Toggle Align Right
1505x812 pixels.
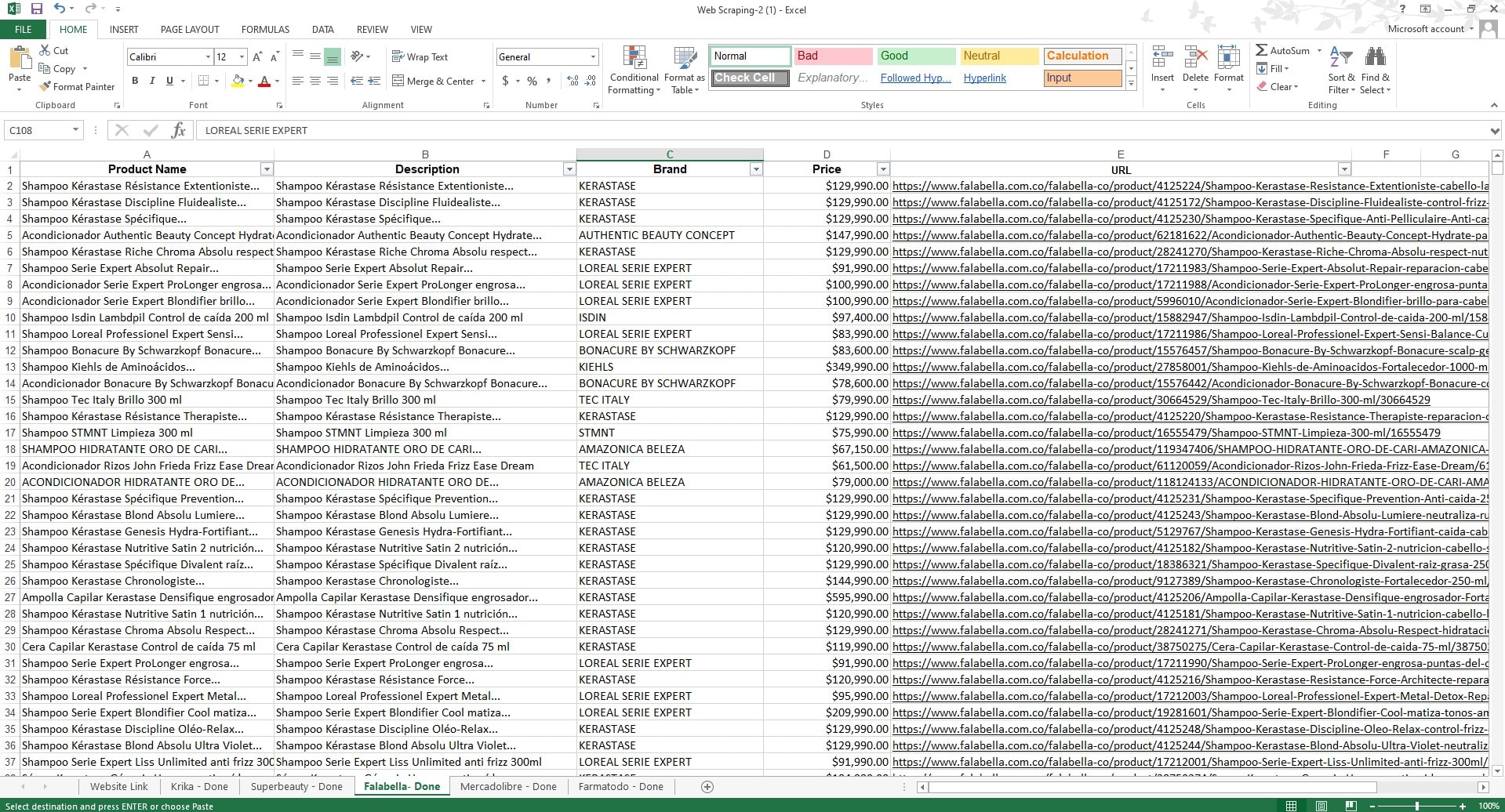pyautogui.click(x=333, y=81)
